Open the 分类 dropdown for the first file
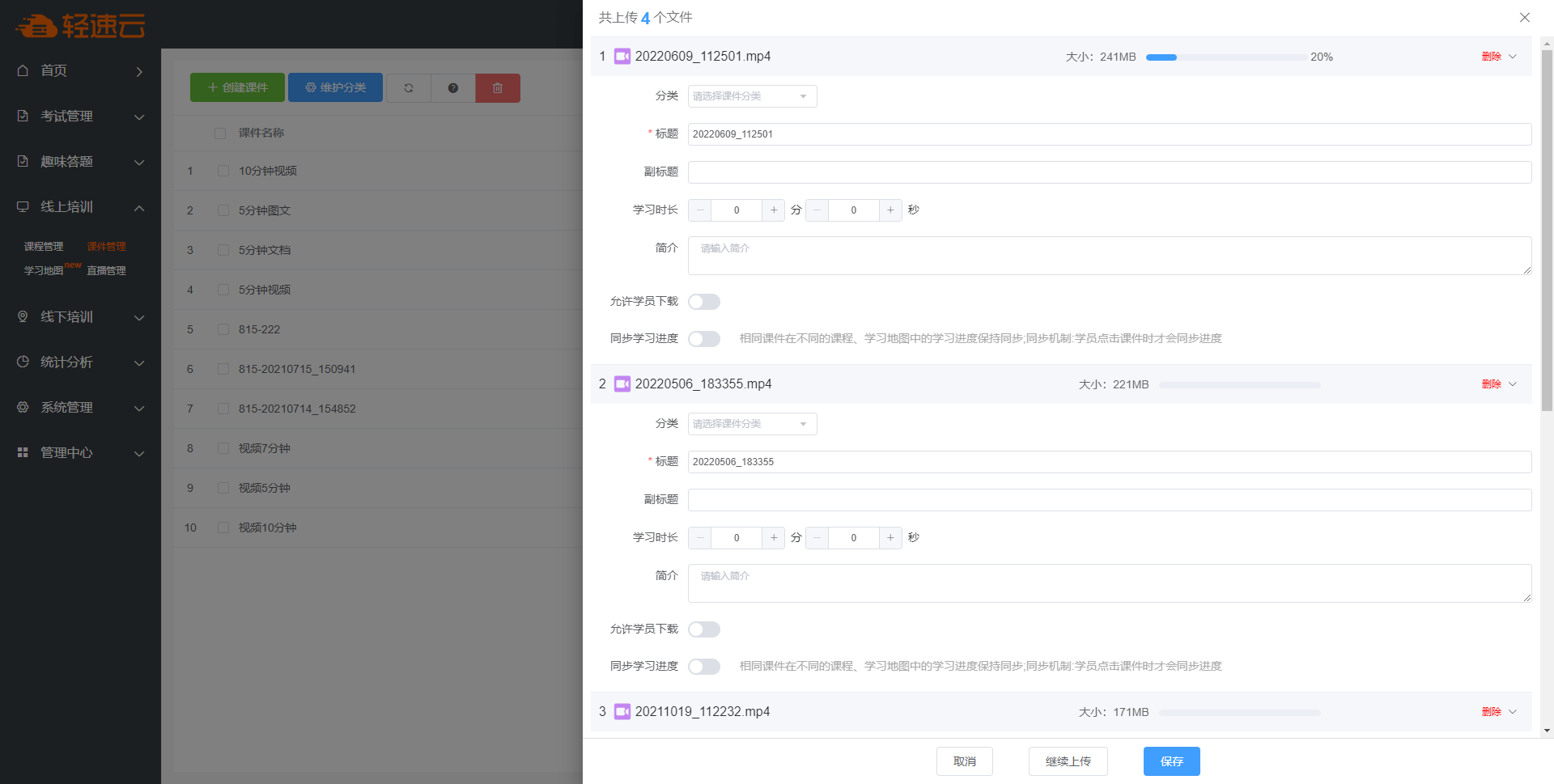This screenshot has width=1554, height=784. click(x=752, y=96)
